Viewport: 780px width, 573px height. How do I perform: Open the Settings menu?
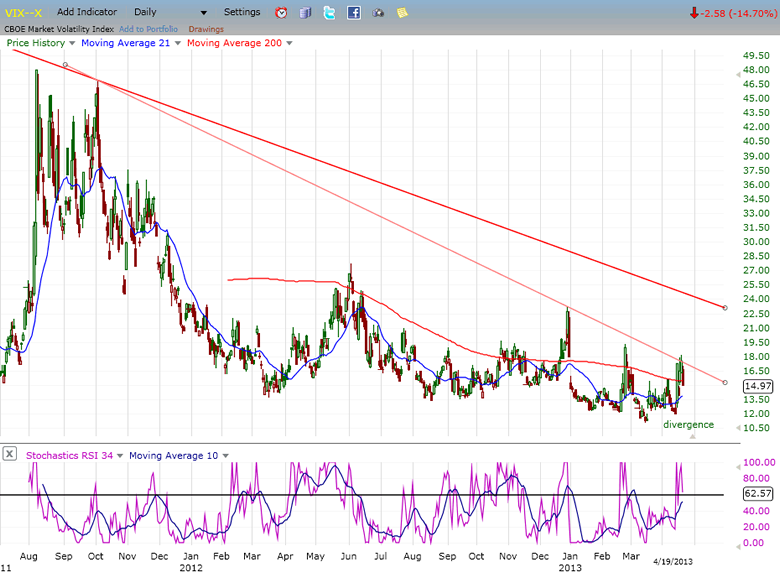pos(242,12)
